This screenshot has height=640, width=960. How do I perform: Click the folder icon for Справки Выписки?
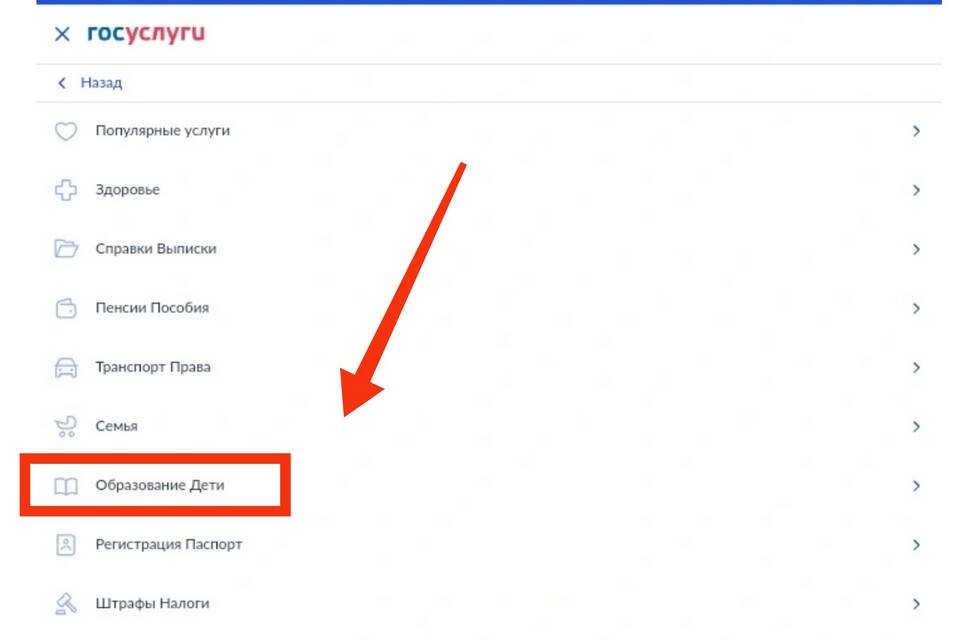click(66, 249)
